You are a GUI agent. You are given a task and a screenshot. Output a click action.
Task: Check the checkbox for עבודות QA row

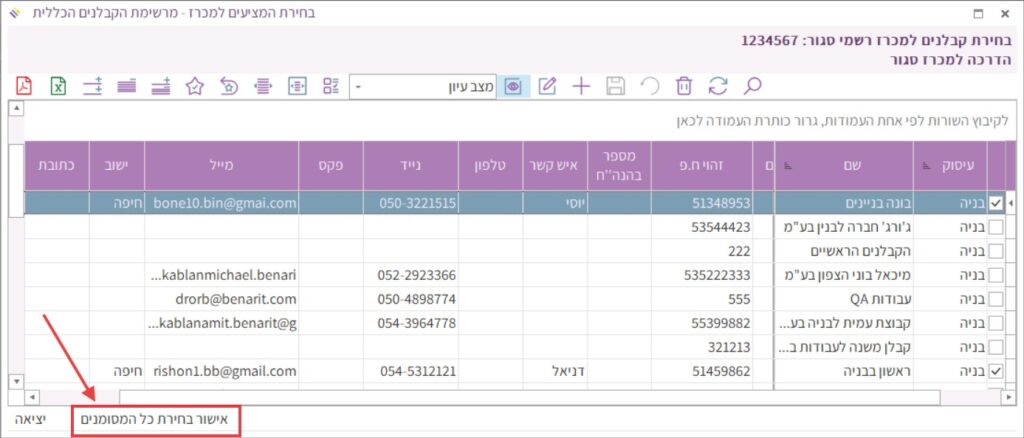coord(996,299)
